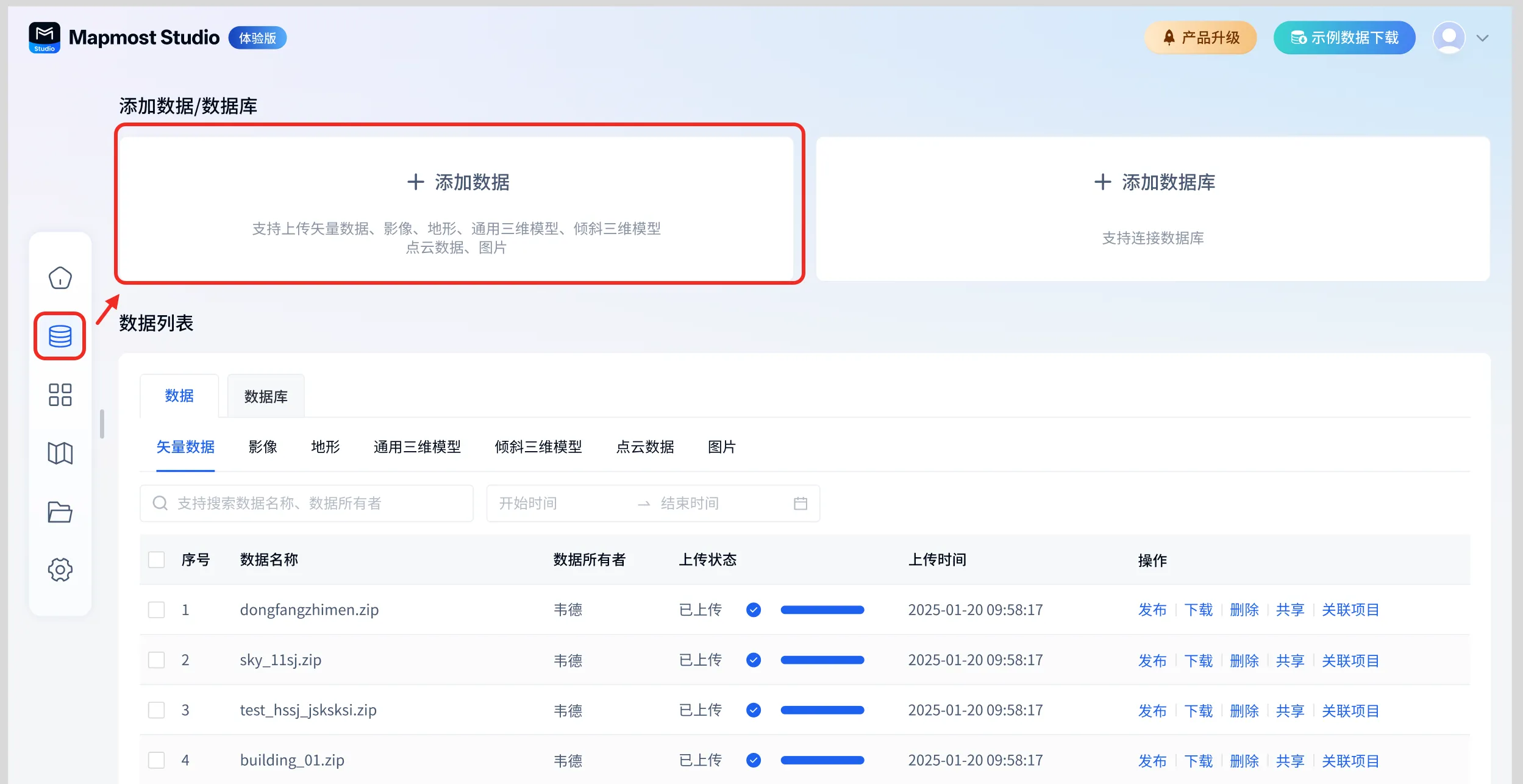The width and height of the screenshot is (1523, 784).
Task: Open the folder icon in sidebar
Action: (60, 511)
